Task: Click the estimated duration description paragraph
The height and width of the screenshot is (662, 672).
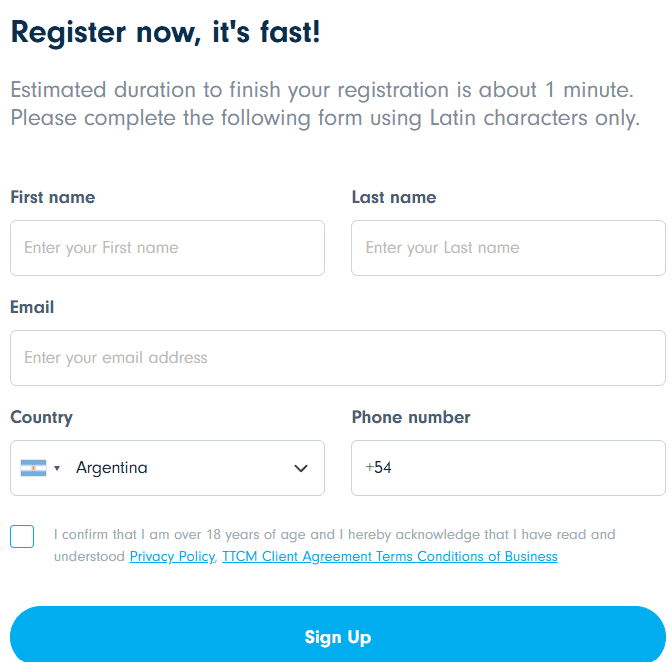Action: click(x=324, y=104)
